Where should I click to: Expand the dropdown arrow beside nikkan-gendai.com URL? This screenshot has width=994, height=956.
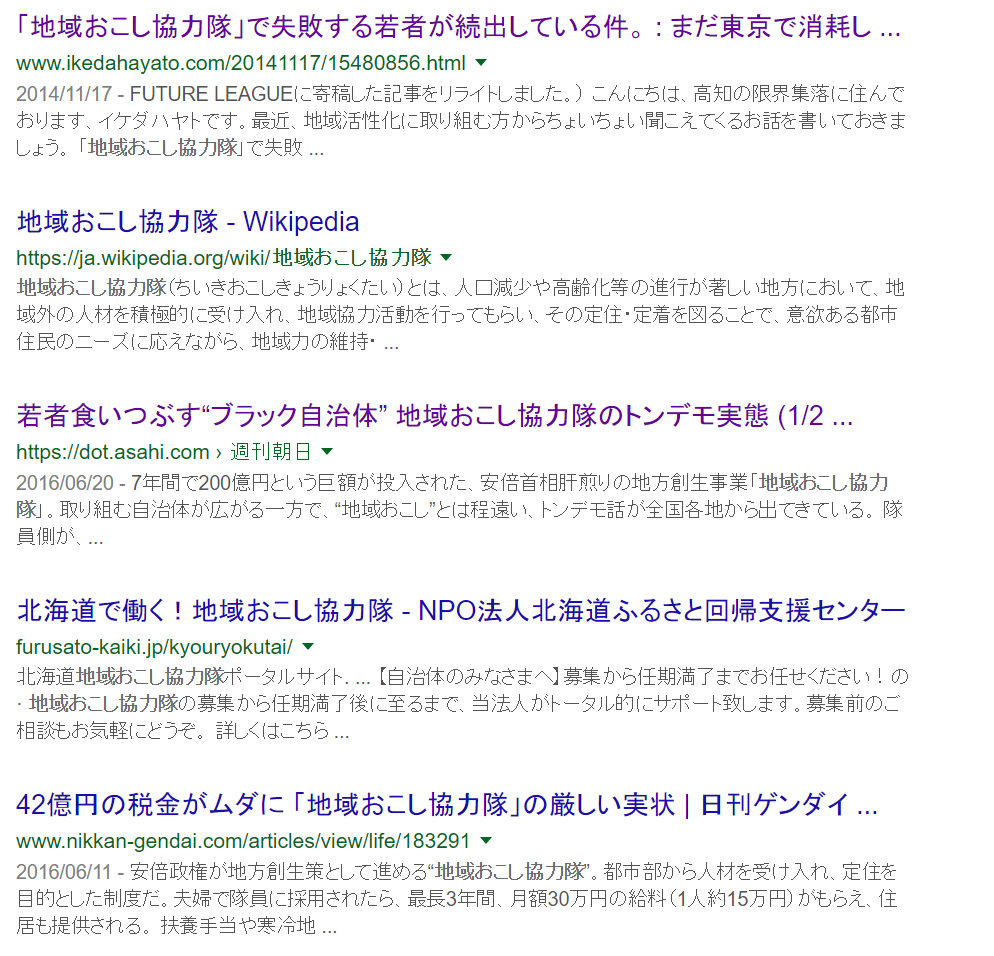coord(486,841)
